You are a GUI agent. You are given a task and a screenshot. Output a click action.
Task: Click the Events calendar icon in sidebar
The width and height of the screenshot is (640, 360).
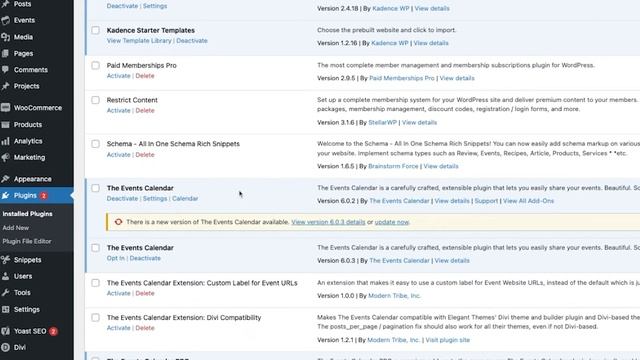coord(5,20)
